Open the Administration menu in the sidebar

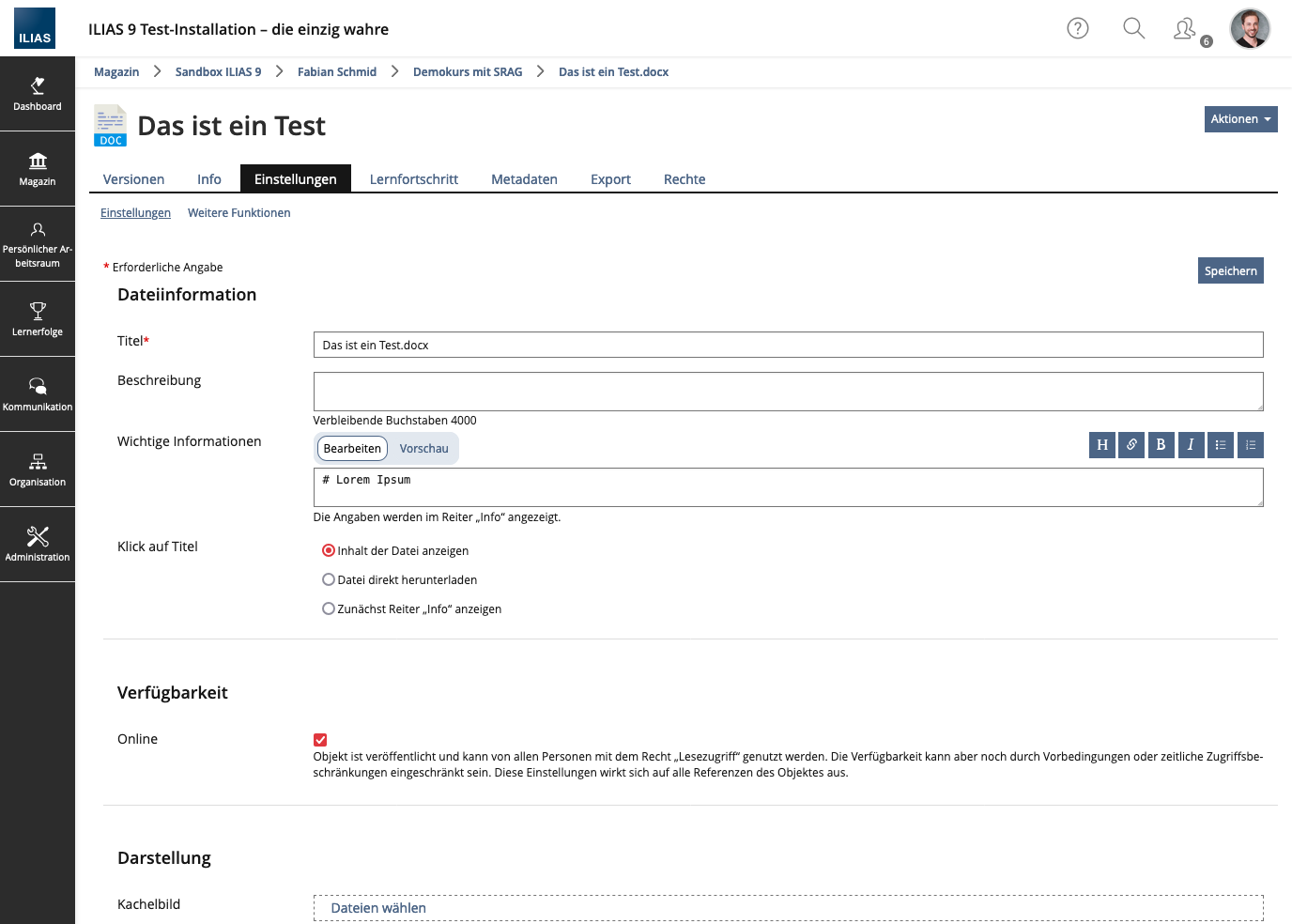[38, 545]
